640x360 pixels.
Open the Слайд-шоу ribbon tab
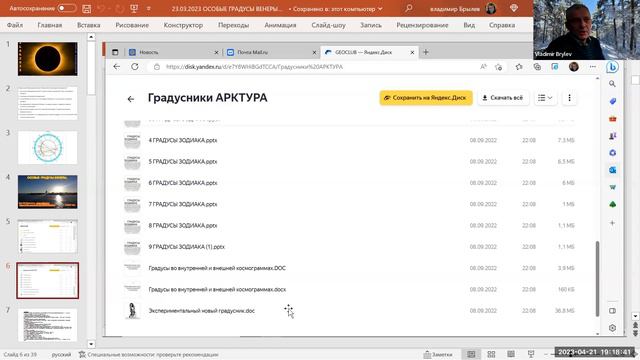click(328, 25)
